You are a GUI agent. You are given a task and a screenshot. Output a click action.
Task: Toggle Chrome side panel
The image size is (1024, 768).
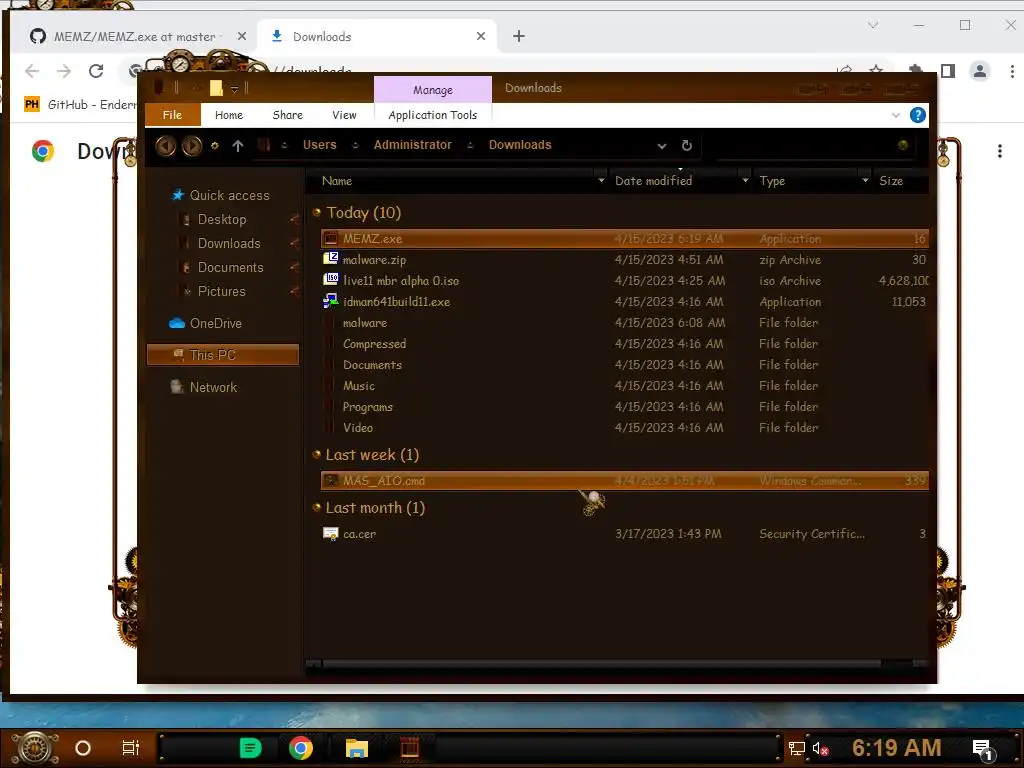tap(948, 71)
